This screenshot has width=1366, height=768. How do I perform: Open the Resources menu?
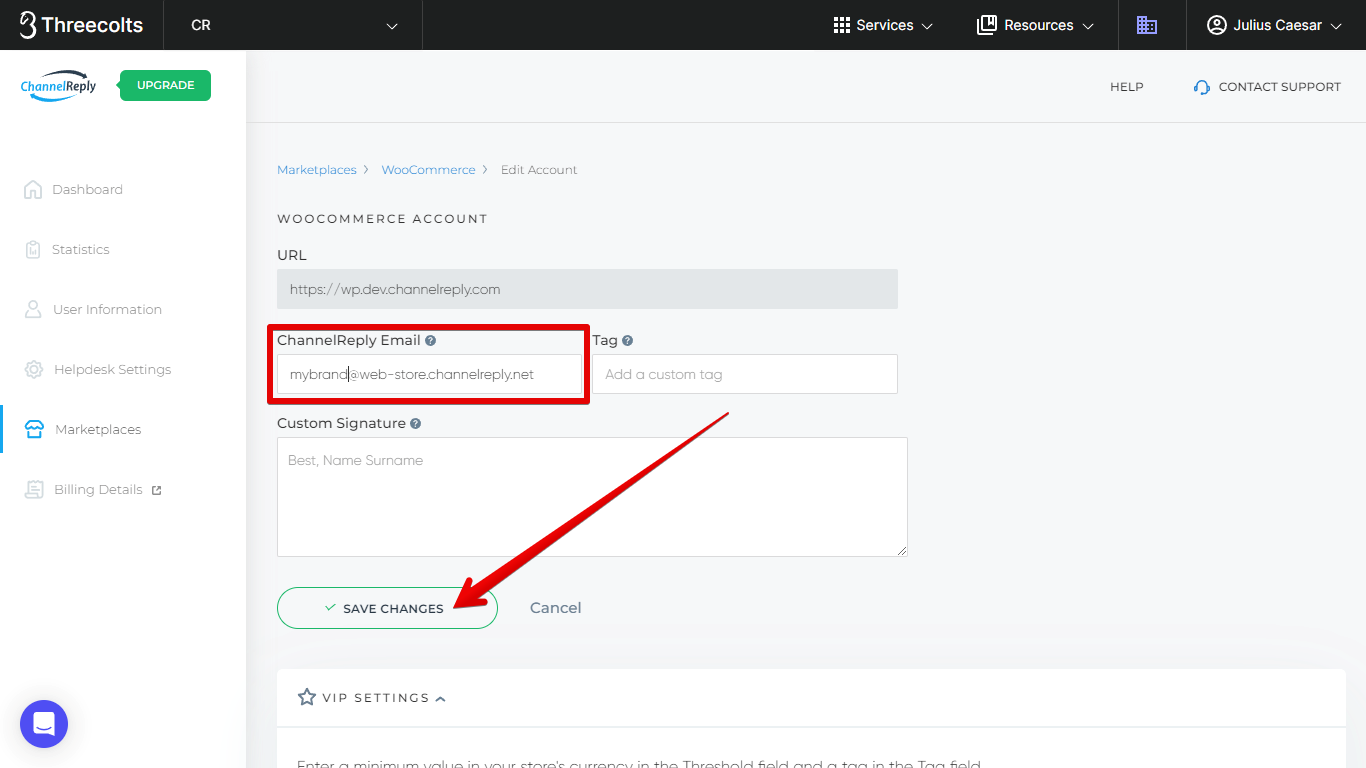(x=1035, y=25)
